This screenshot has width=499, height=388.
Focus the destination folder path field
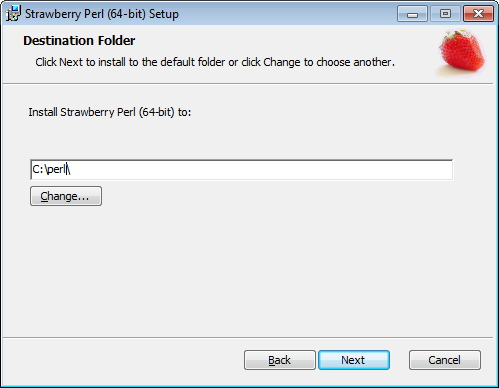(242, 170)
